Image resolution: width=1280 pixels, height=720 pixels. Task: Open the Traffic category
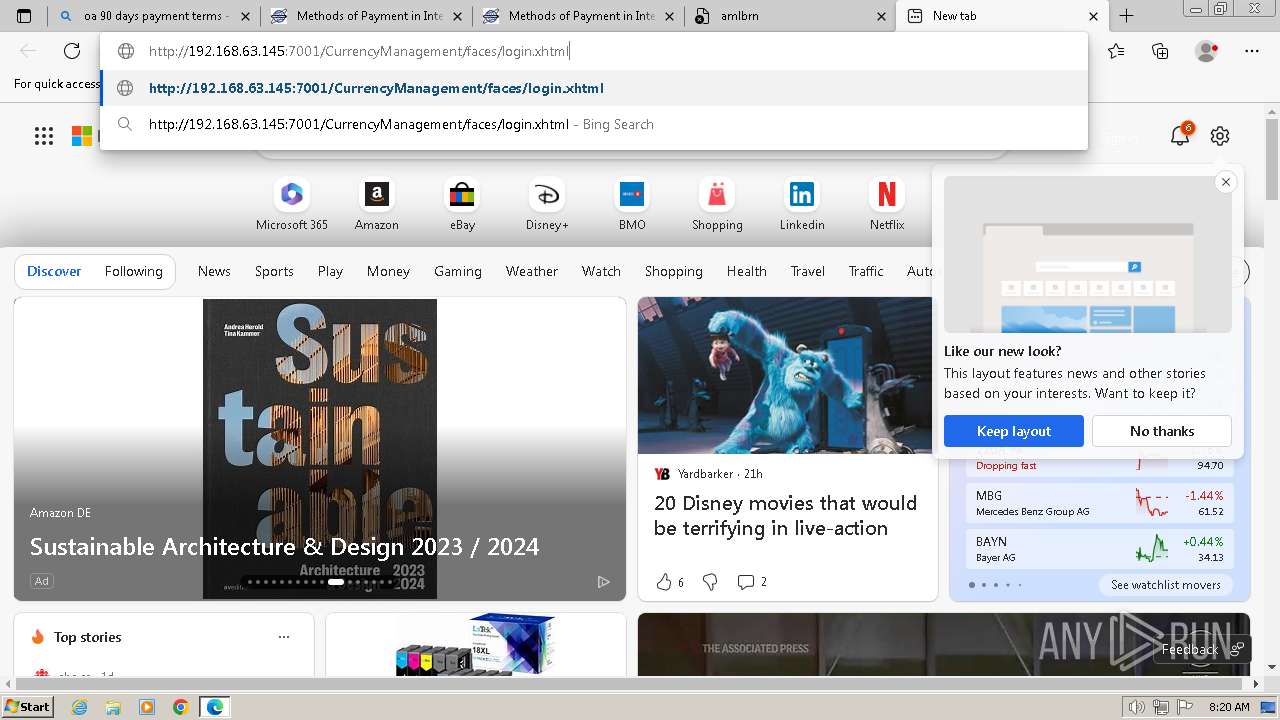coord(866,271)
